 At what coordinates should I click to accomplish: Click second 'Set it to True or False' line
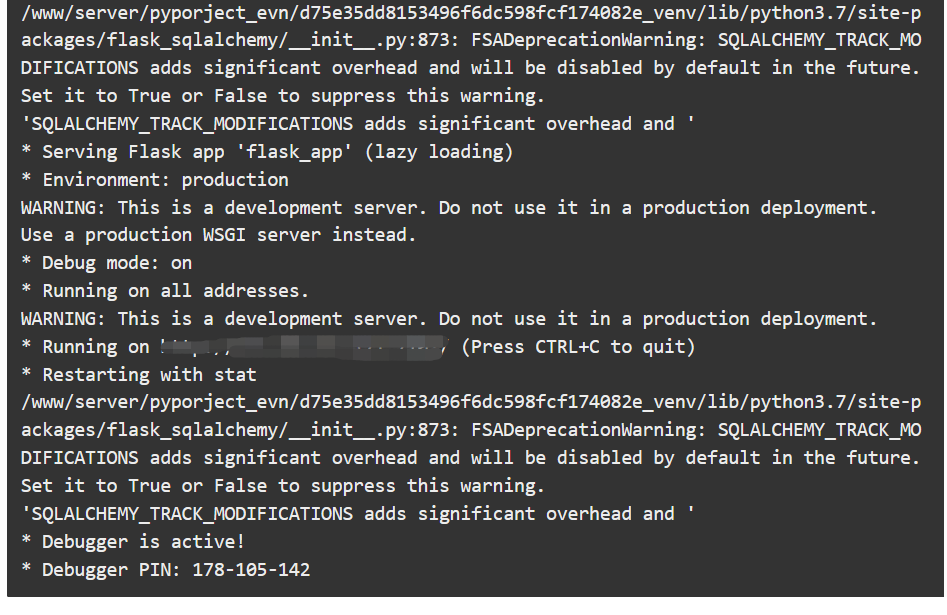(283, 486)
